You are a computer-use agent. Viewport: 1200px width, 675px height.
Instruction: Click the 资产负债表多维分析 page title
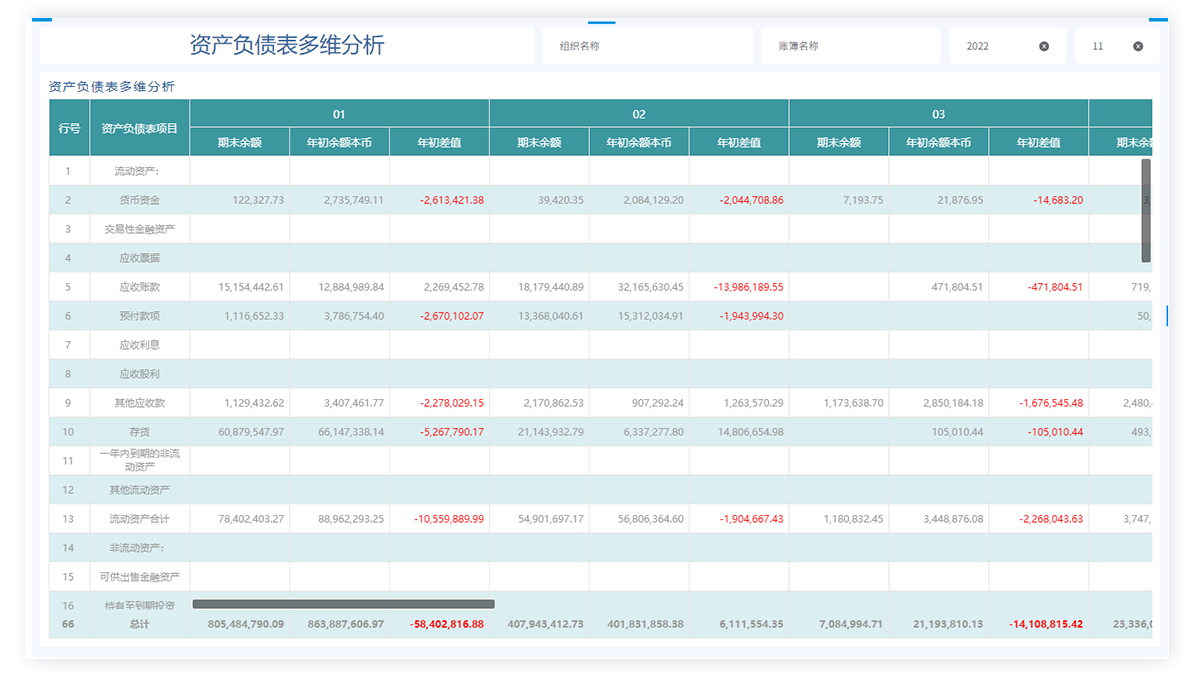pos(286,45)
